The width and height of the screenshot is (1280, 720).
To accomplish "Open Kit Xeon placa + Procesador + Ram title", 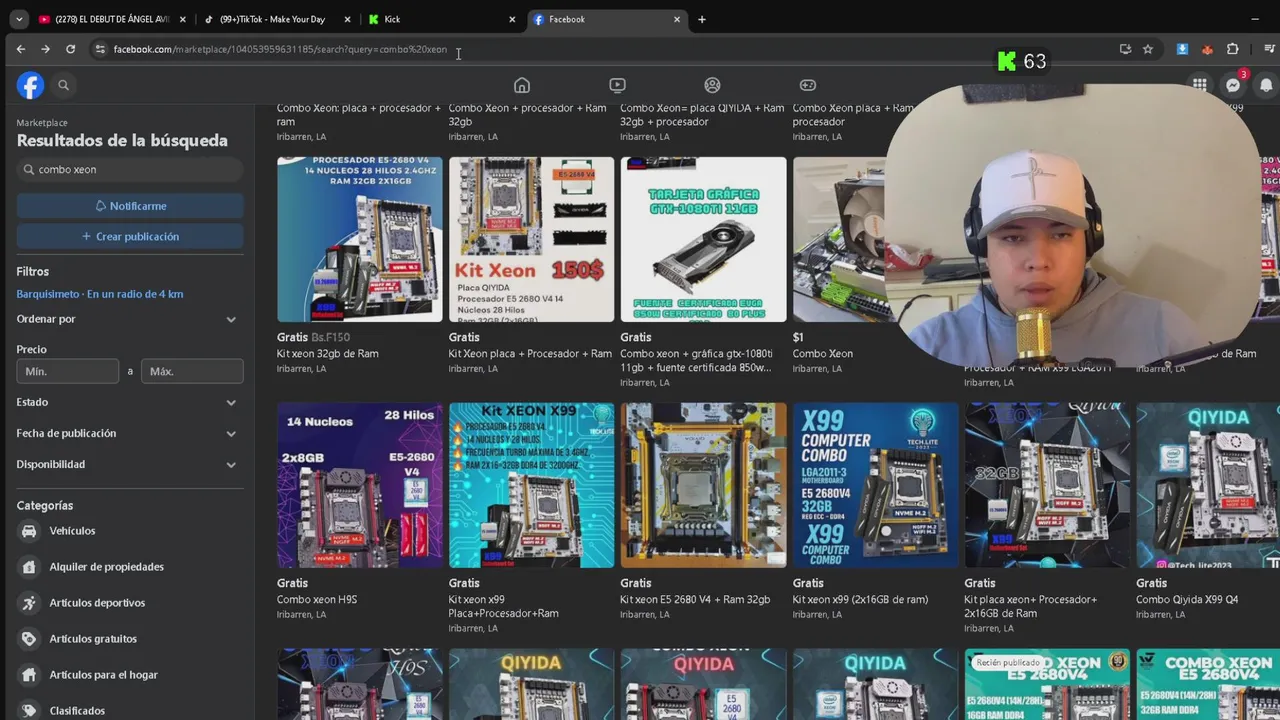I will pyautogui.click(x=530, y=353).
